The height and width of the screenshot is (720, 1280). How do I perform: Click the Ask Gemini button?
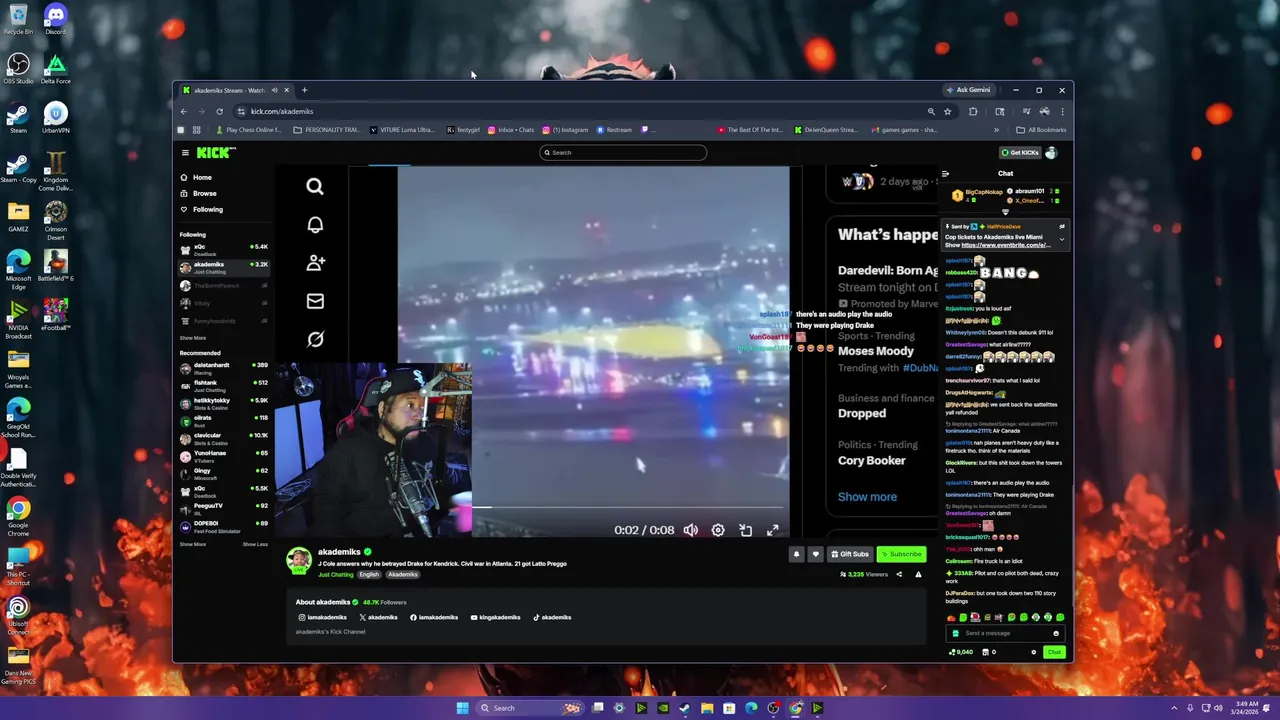click(968, 90)
